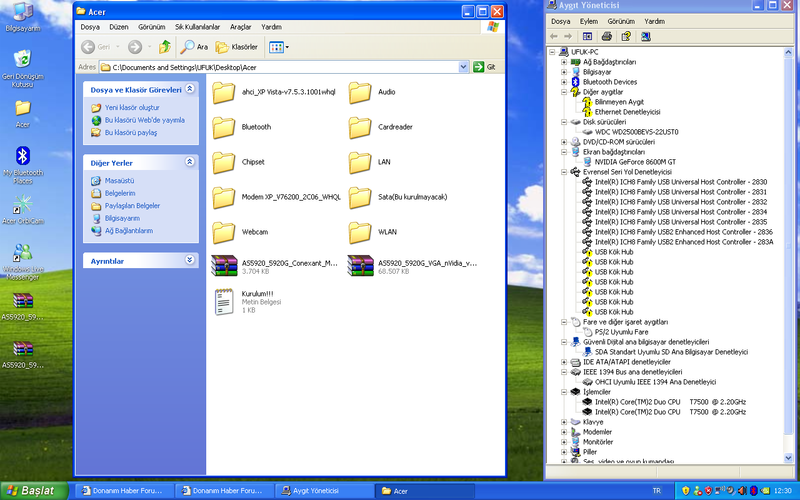Select NVIDIA GeForce 8600M GT device

click(x=635, y=161)
